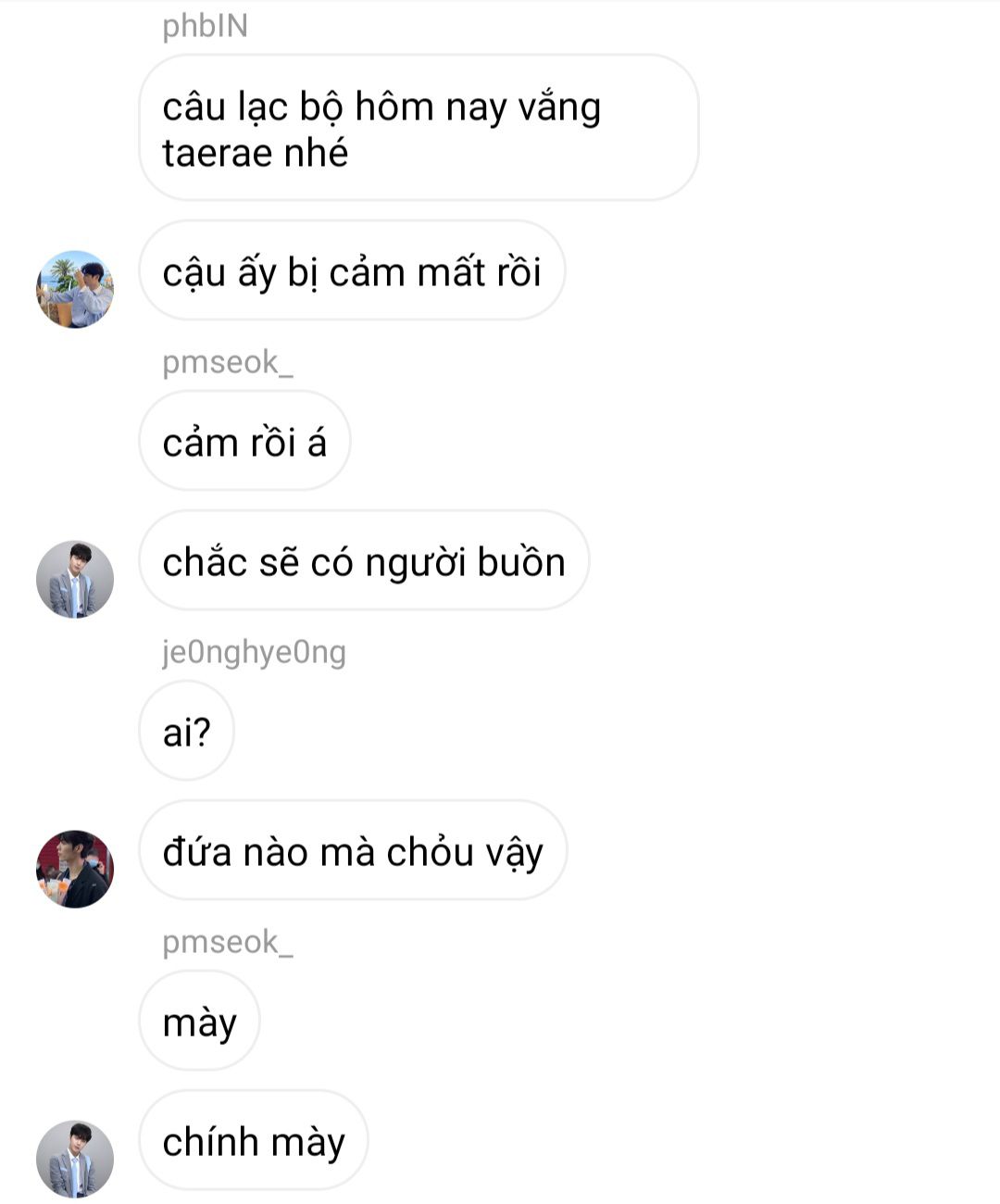Viewport: 1000px width, 1204px height.
Task: Select the "chắc sẽ có người buồn" bubble
Action: pos(364,560)
